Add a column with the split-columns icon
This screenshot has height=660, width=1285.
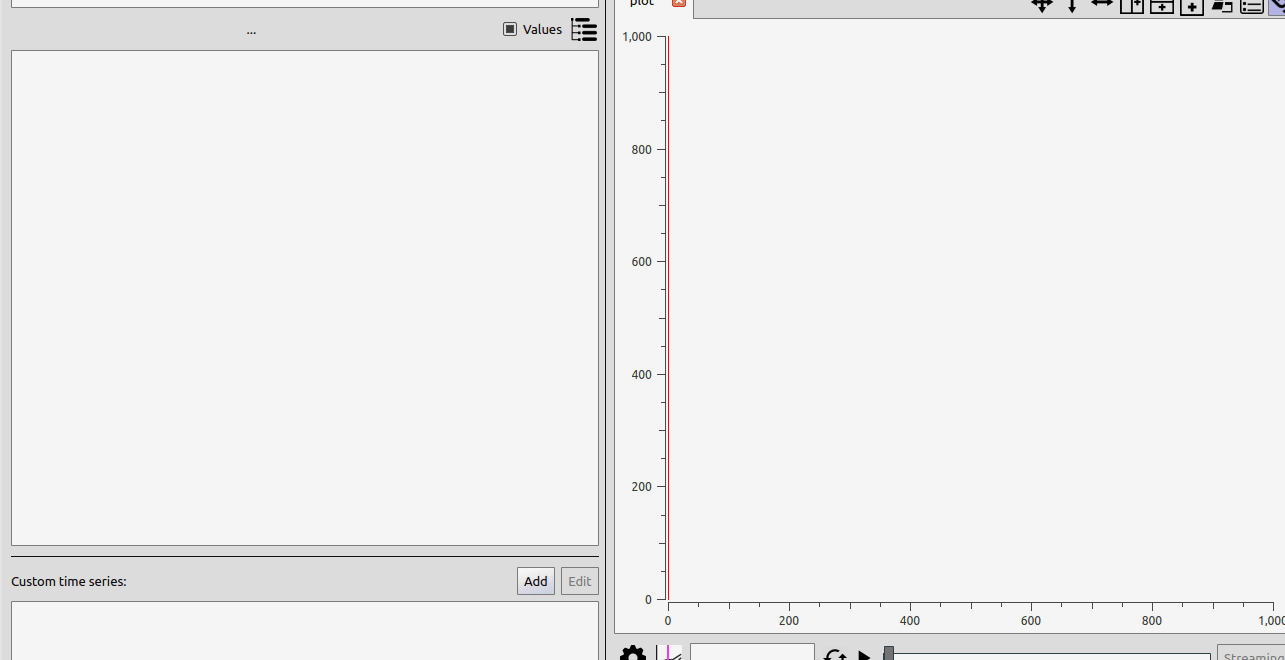(1131, 6)
